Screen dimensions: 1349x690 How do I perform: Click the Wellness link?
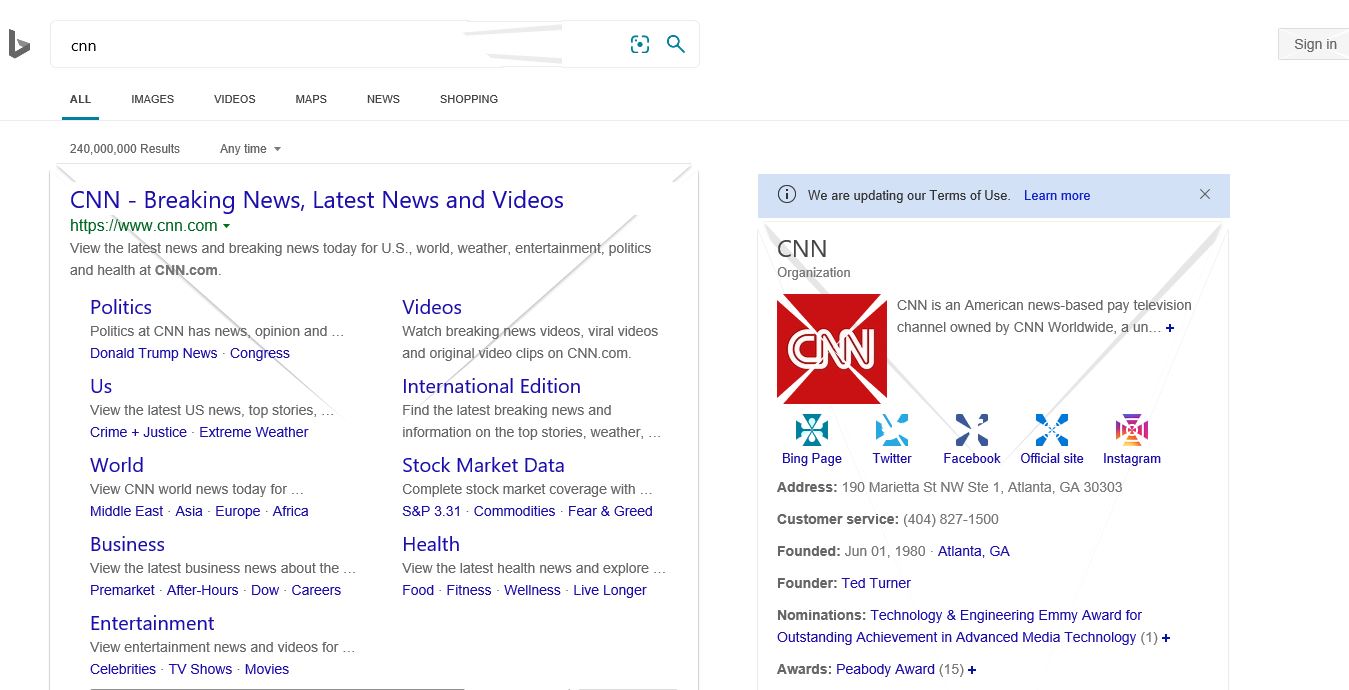pyautogui.click(x=532, y=590)
